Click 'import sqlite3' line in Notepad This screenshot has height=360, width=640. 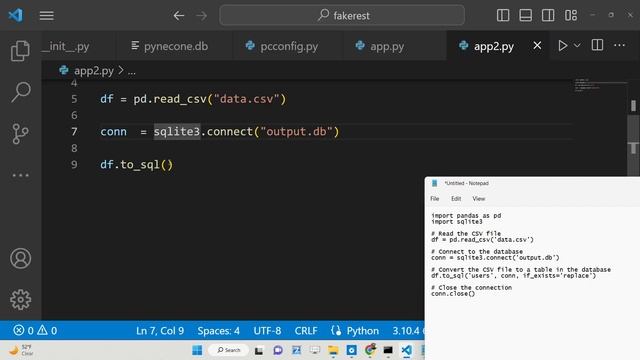[457, 222]
